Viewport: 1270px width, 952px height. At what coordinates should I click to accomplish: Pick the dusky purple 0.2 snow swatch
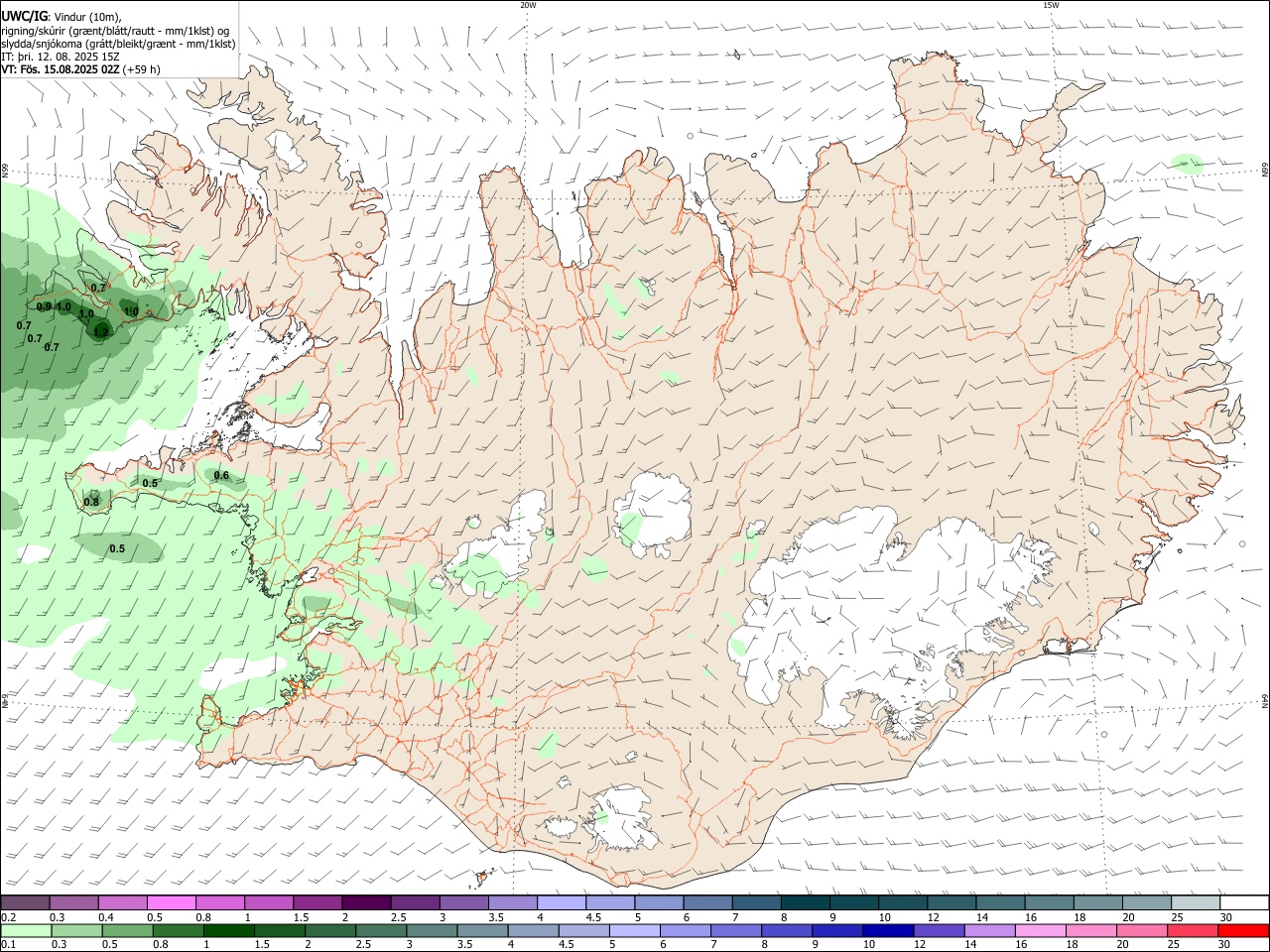[x=25, y=902]
